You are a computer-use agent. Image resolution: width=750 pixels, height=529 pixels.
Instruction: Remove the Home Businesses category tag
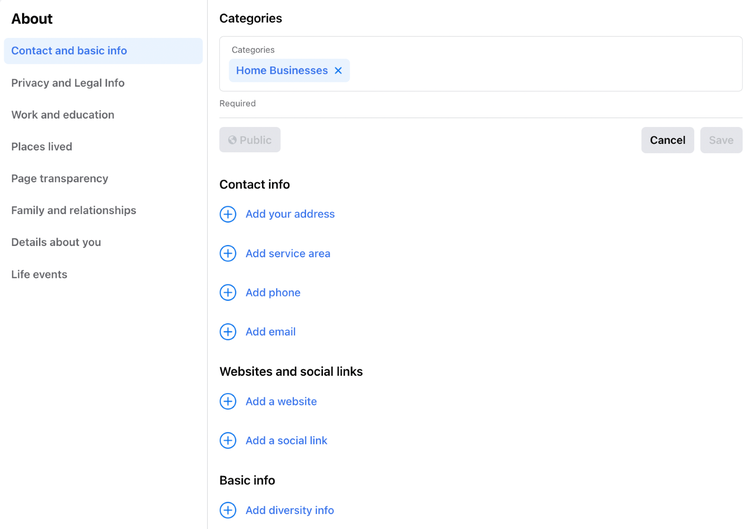point(338,71)
